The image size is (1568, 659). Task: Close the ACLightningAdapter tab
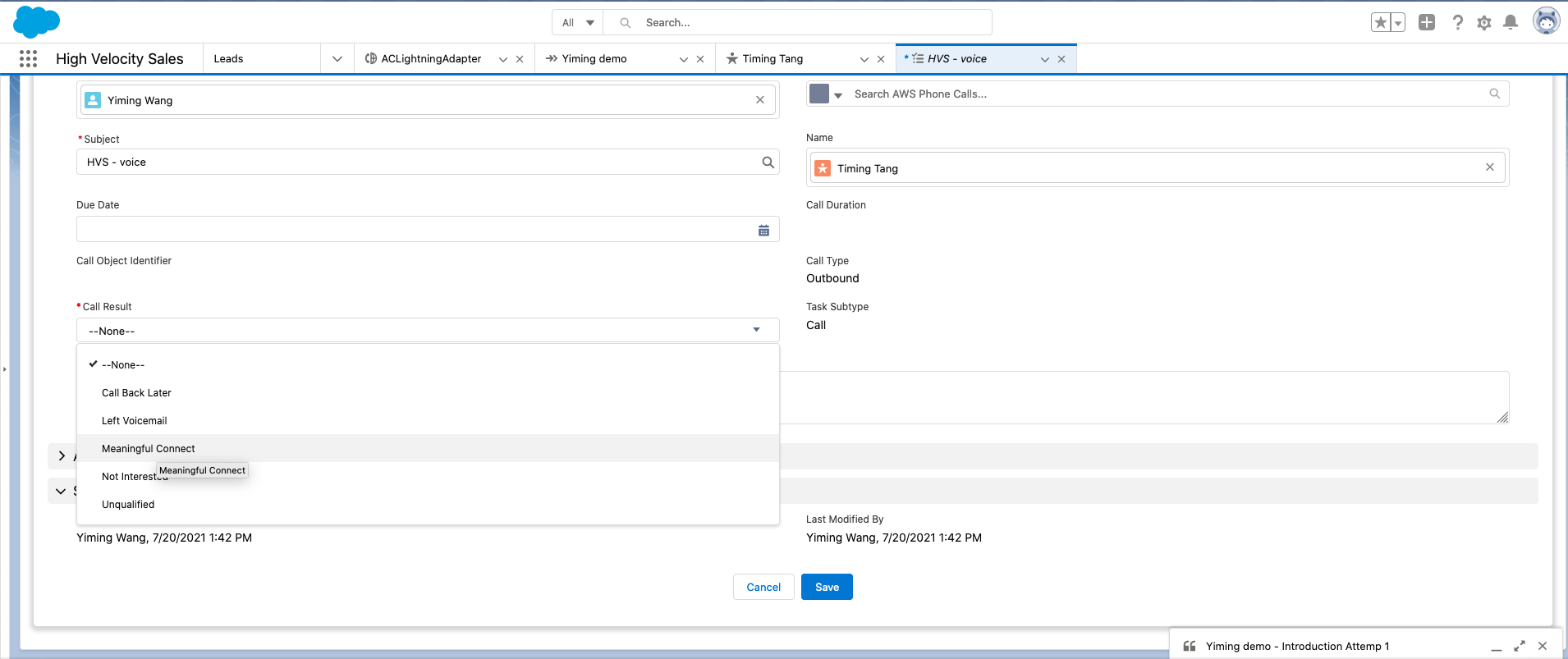coord(520,59)
